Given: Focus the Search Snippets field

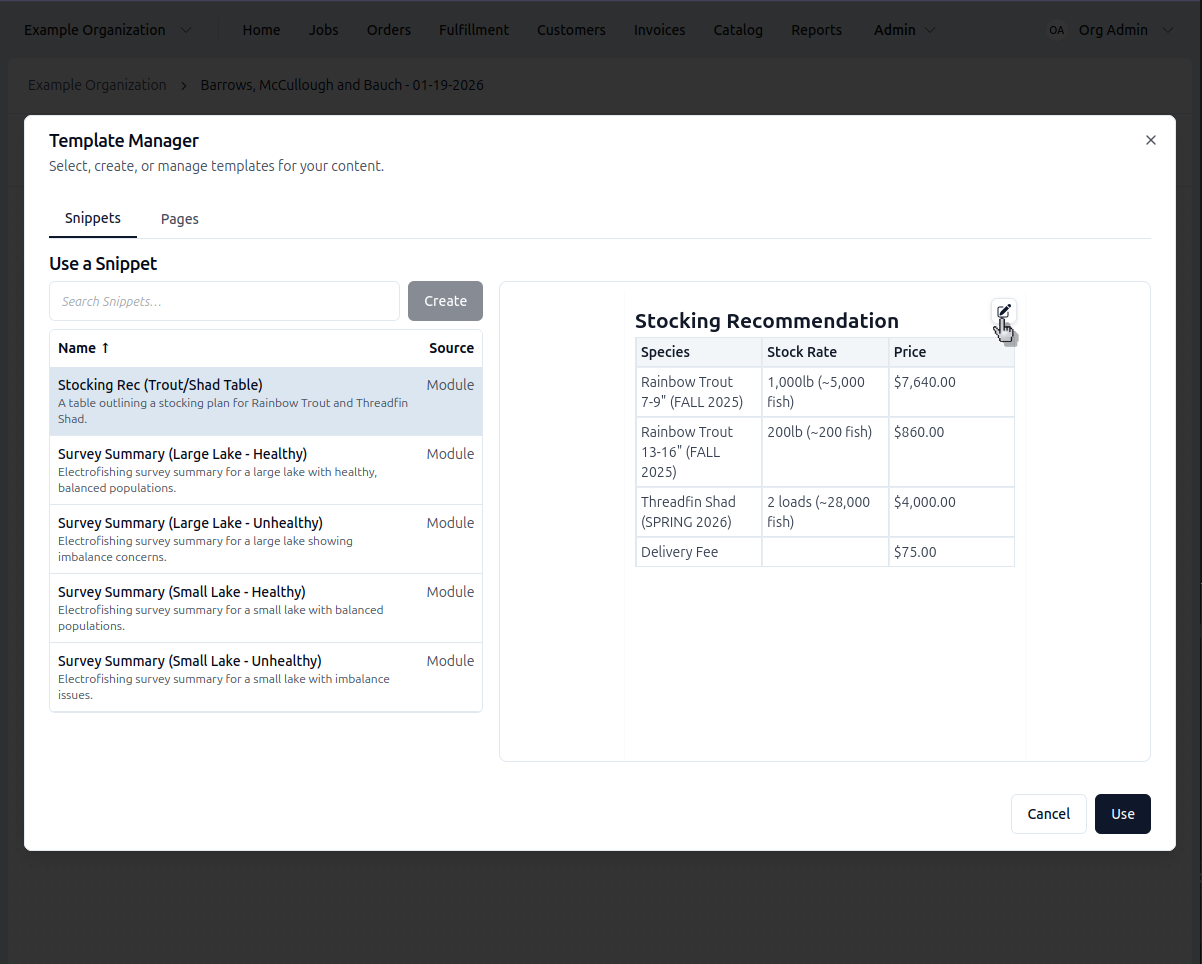Looking at the screenshot, I should [224, 301].
